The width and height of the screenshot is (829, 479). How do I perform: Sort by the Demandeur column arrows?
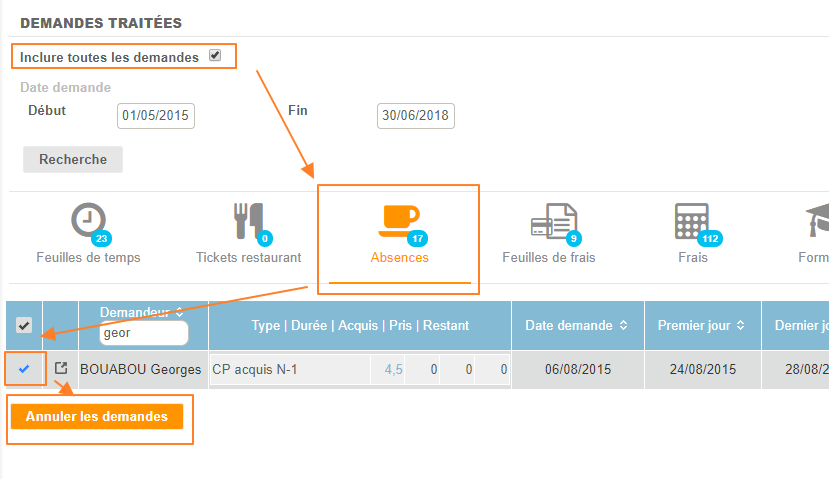[179, 313]
